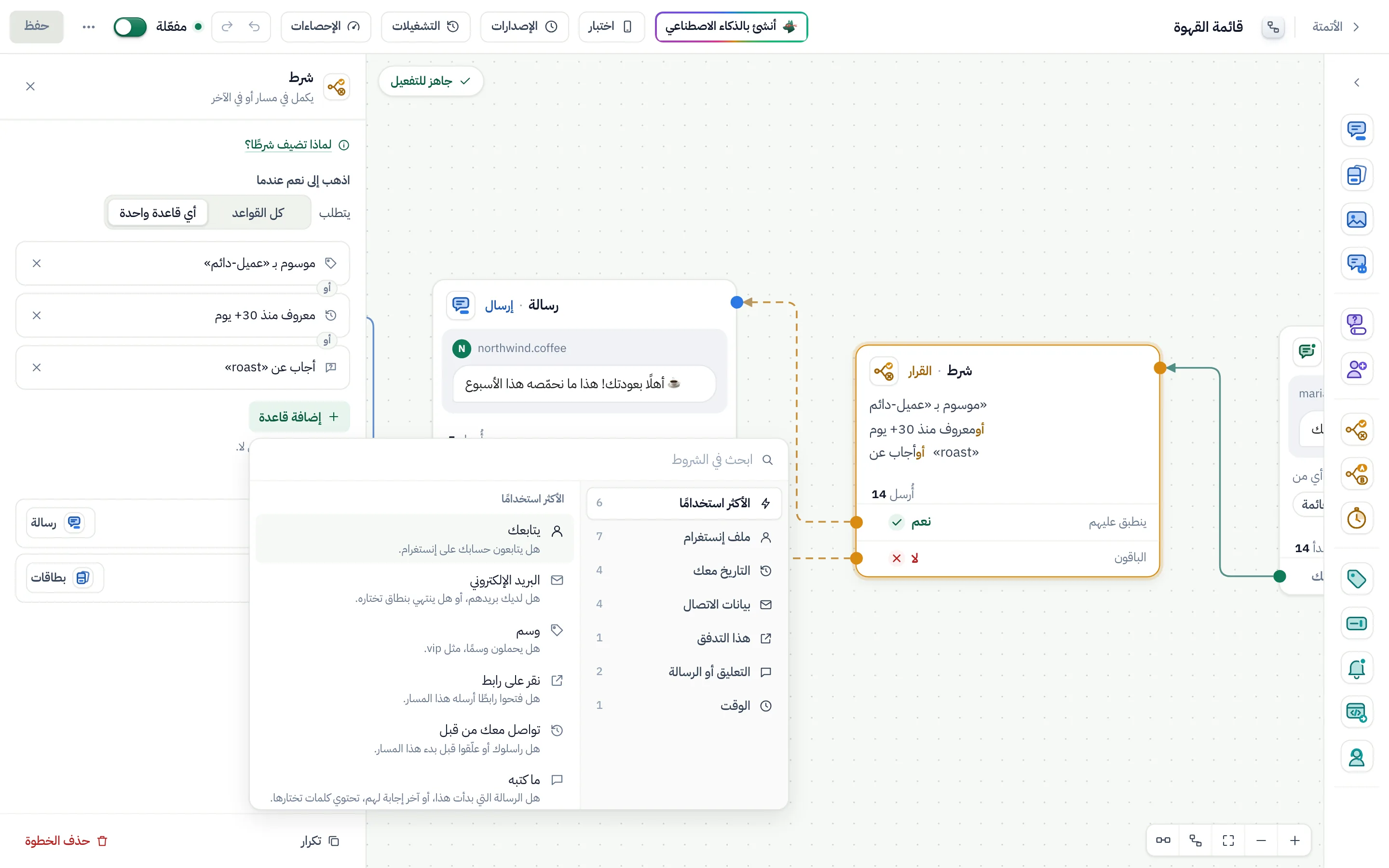Remove the عميل-دائم tag rule
The image size is (1389, 868).
click(x=37, y=263)
